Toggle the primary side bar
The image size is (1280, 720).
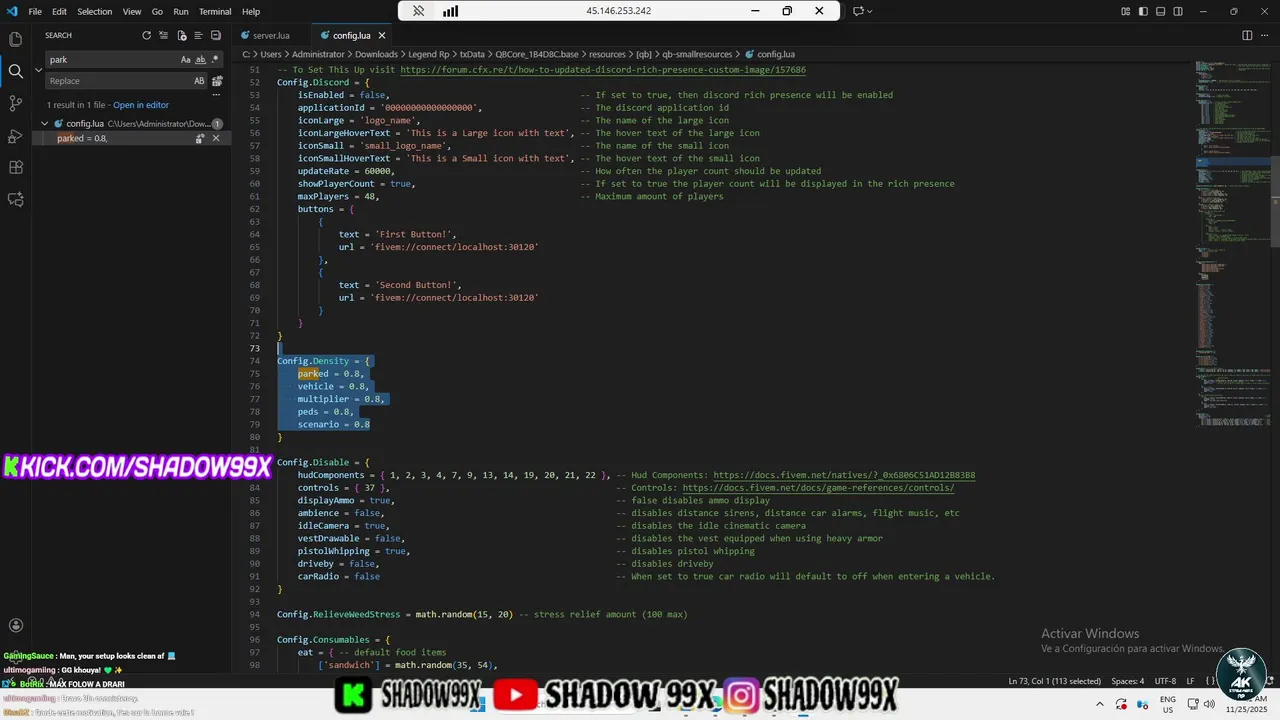coord(1143,11)
